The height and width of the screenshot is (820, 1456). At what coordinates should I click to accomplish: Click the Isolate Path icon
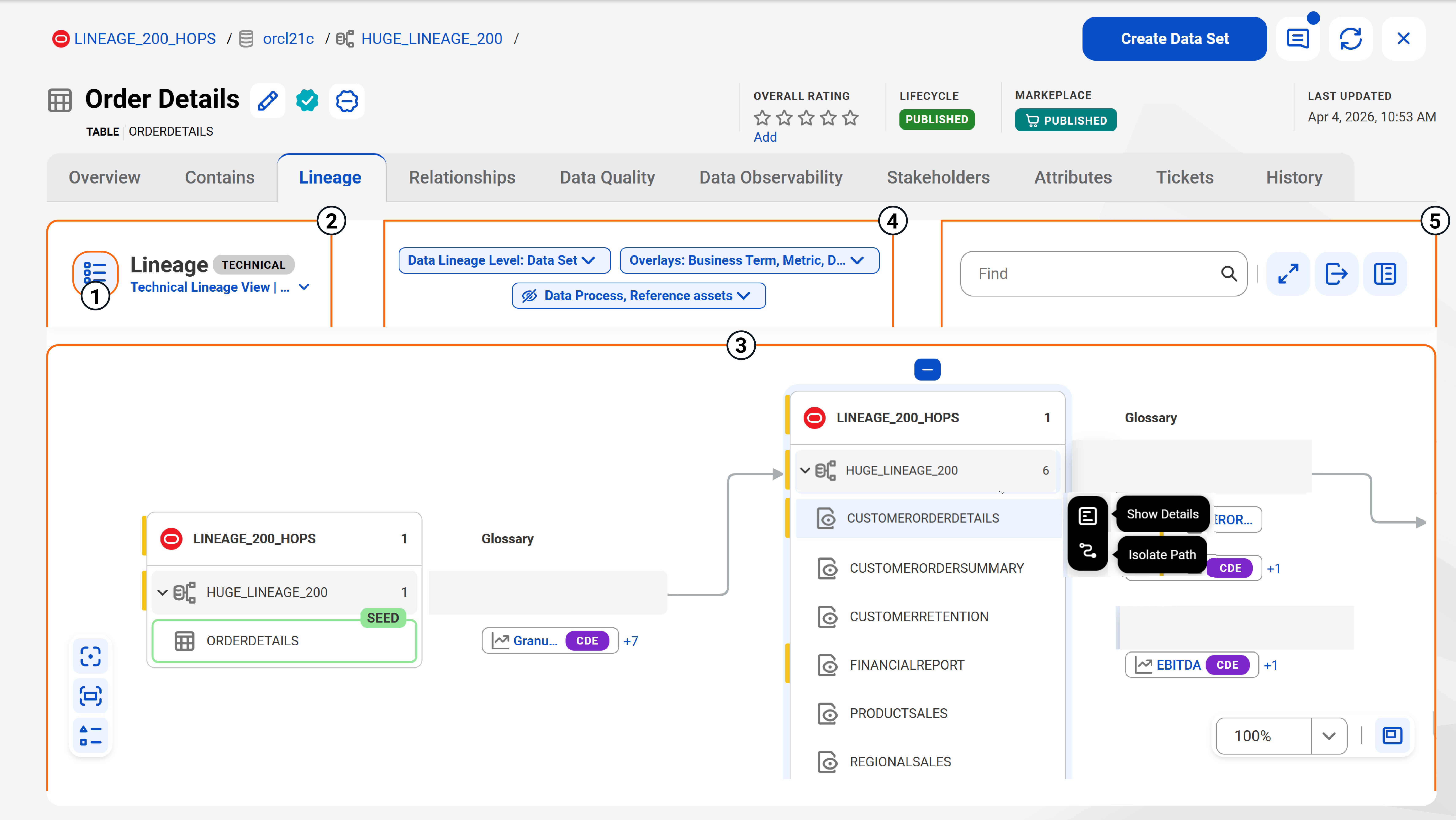click(x=1088, y=550)
